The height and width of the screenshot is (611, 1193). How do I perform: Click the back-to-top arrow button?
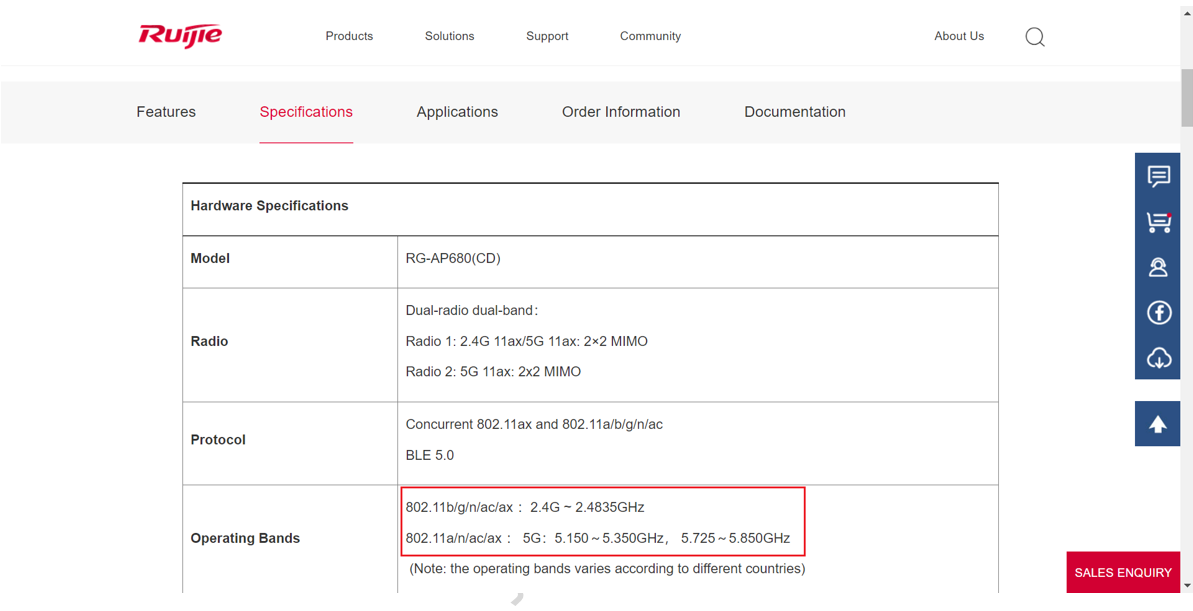(x=1157, y=424)
